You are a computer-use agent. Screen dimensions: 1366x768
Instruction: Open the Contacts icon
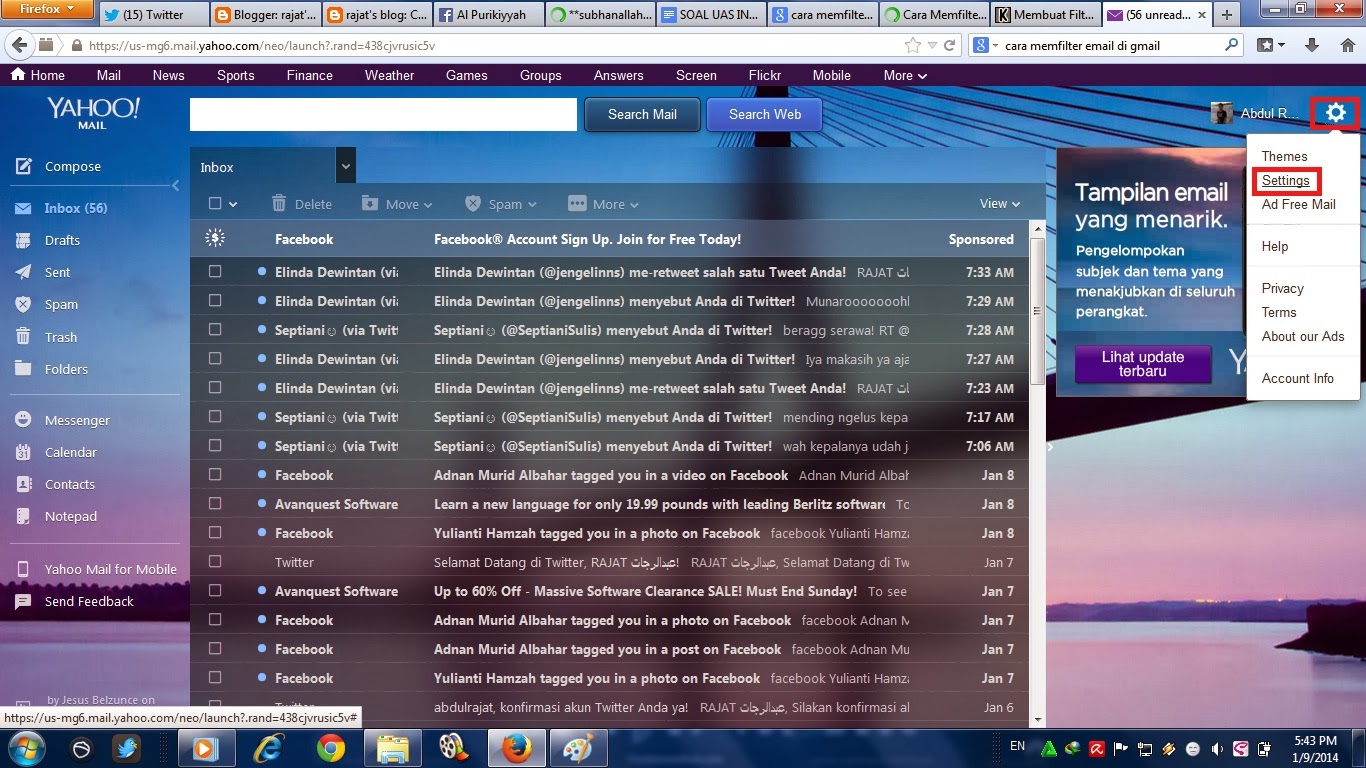tap(23, 484)
